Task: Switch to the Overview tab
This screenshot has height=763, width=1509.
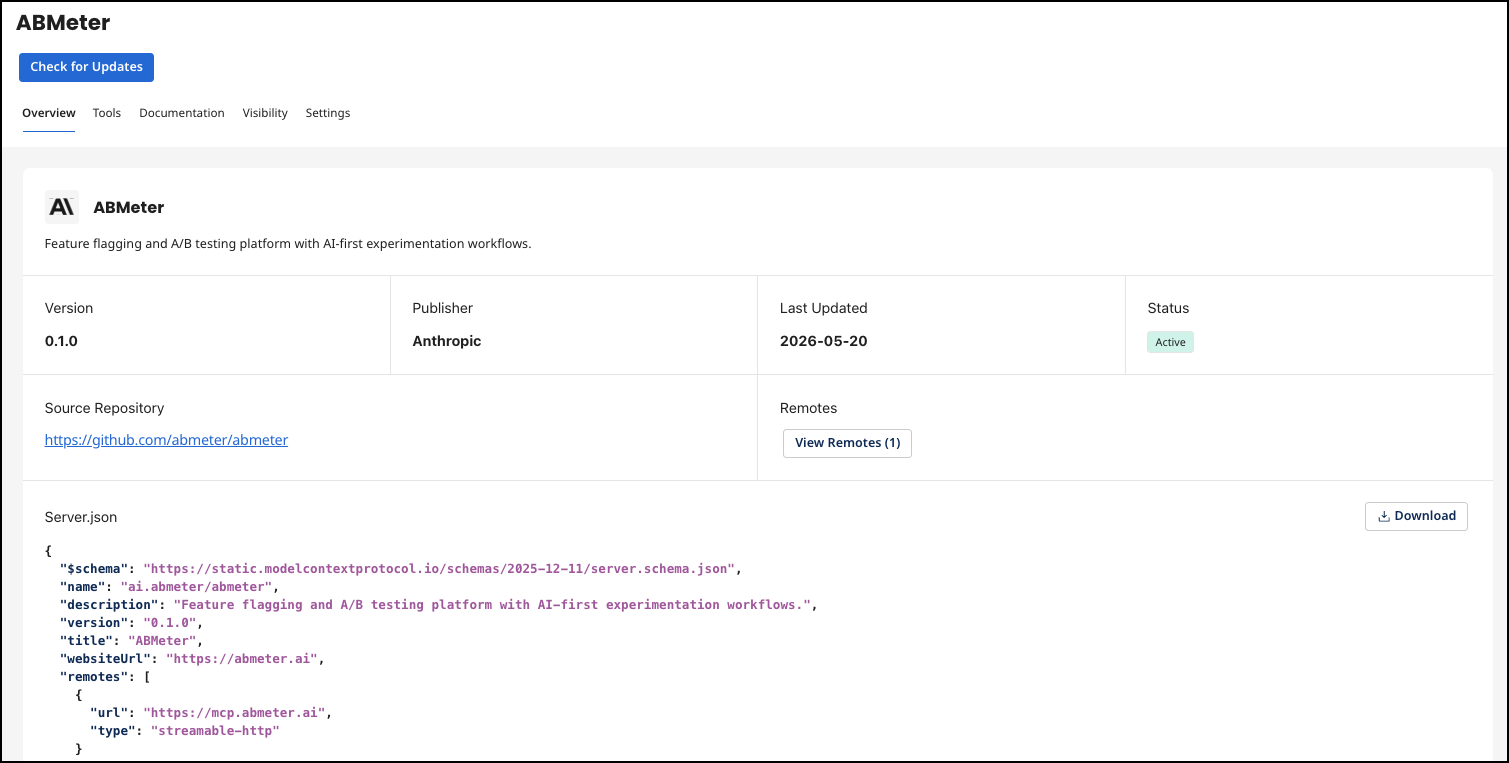Action: pyautogui.click(x=49, y=113)
